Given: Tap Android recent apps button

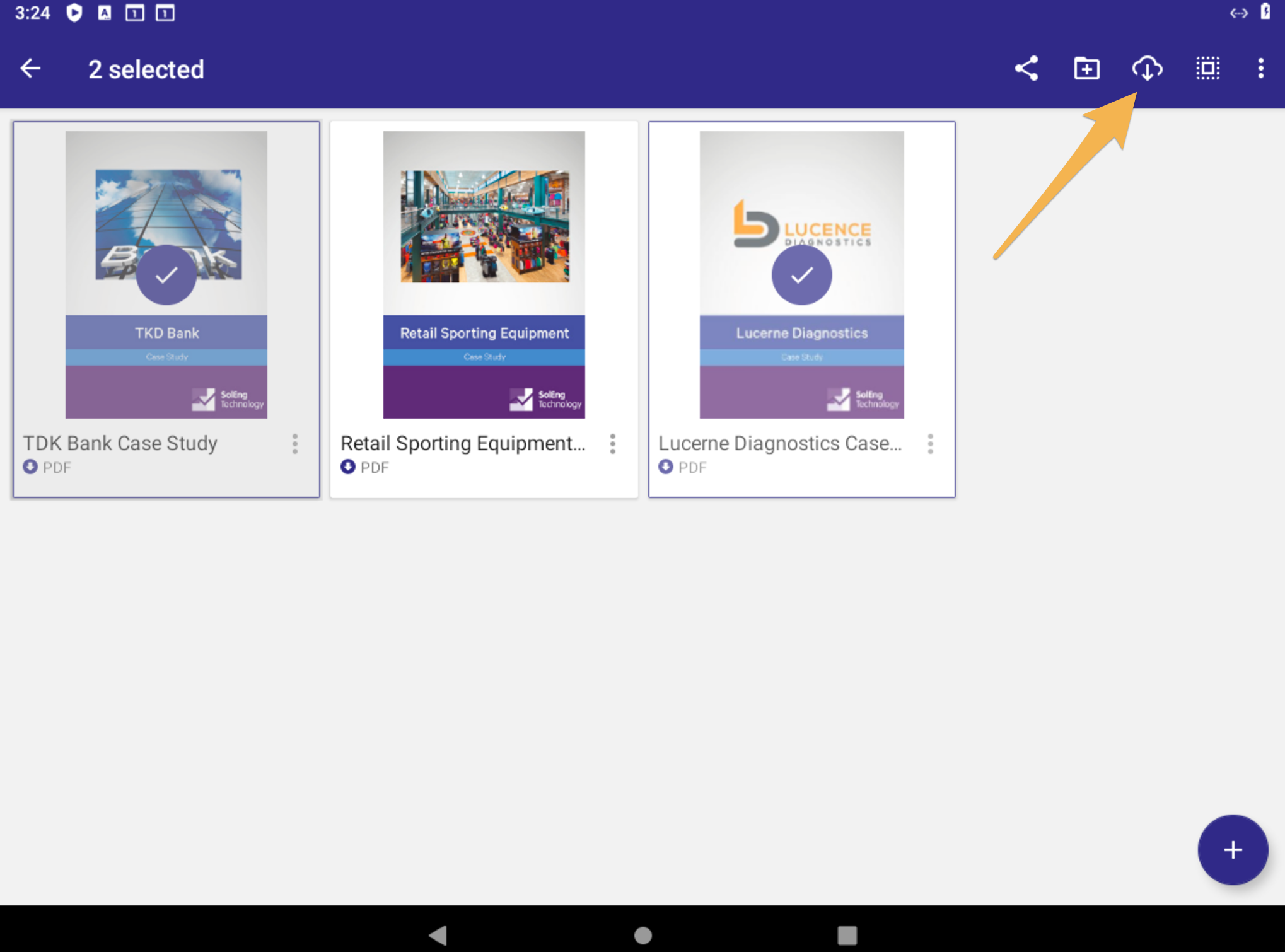Looking at the screenshot, I should [847, 934].
